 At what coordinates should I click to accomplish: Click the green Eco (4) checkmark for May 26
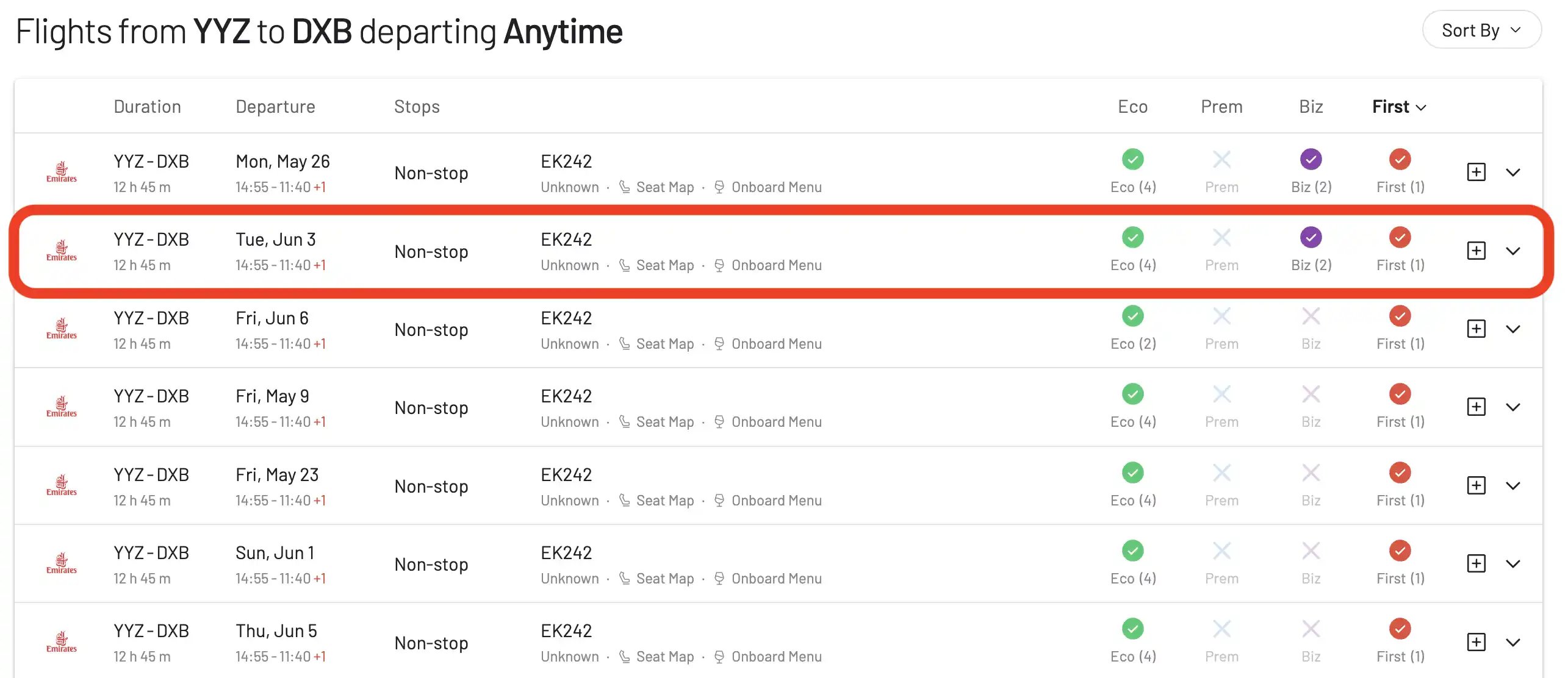tap(1132, 159)
